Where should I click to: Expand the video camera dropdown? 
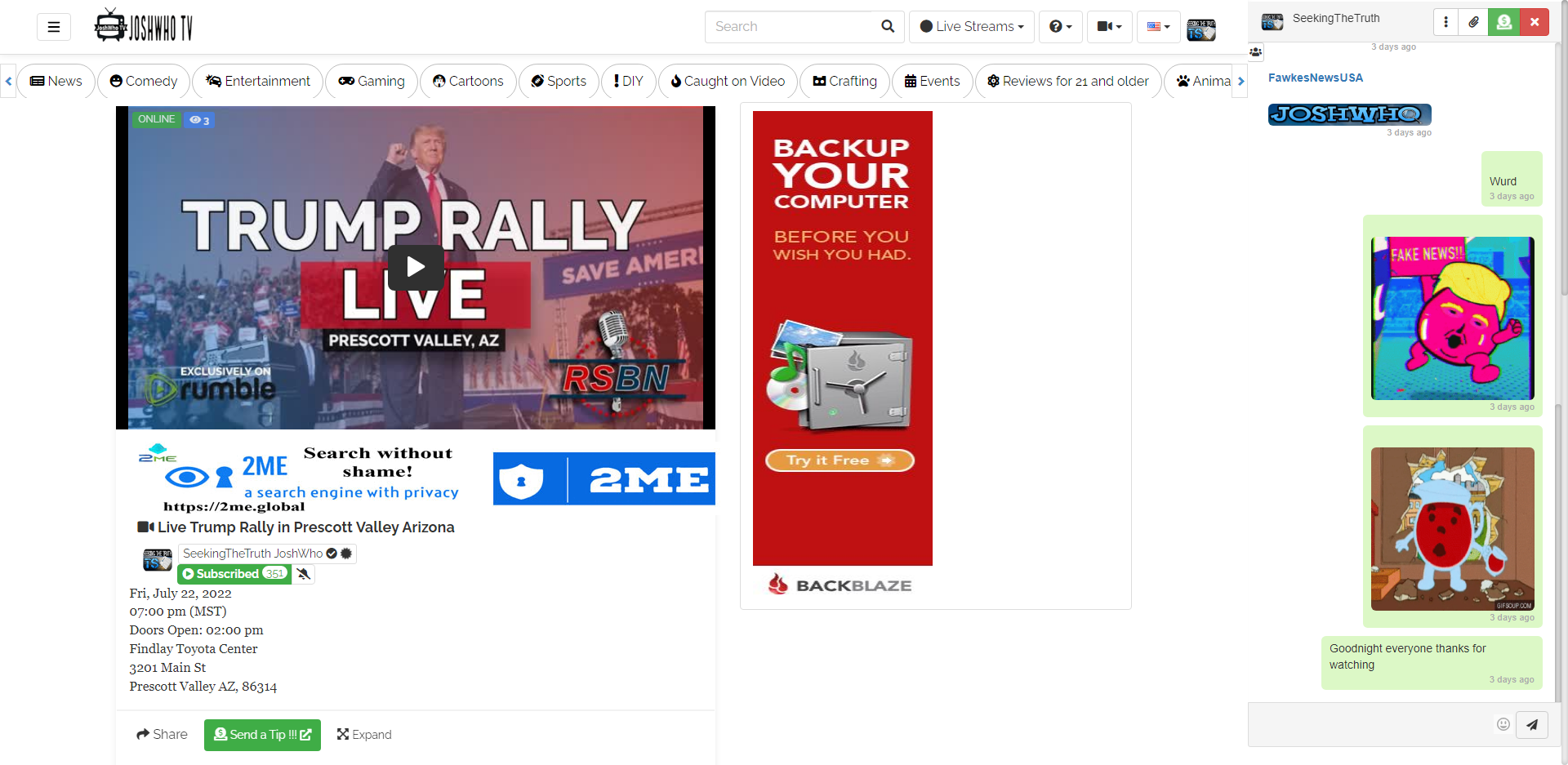pyautogui.click(x=1108, y=26)
